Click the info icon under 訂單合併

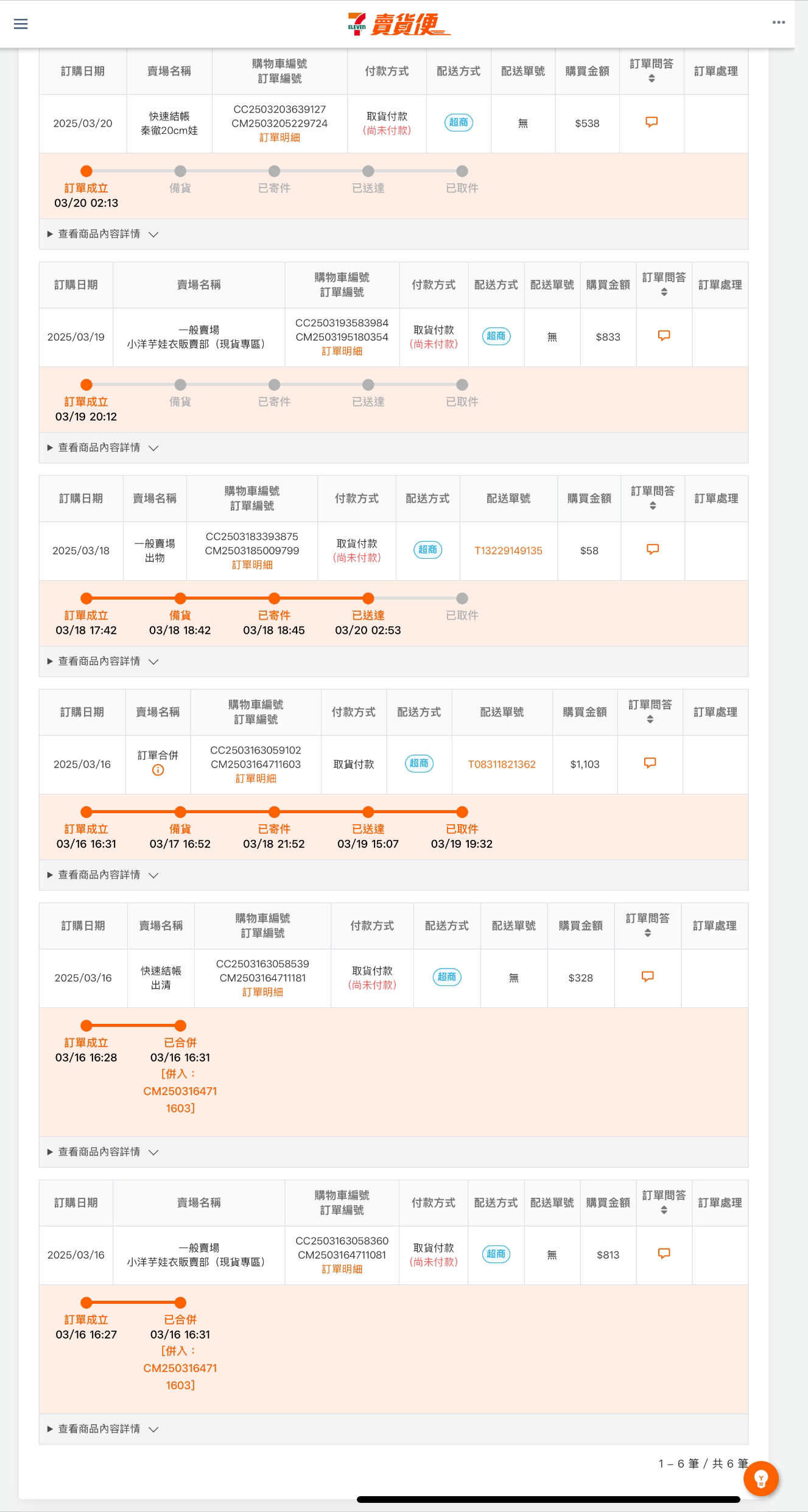pyautogui.click(x=158, y=770)
